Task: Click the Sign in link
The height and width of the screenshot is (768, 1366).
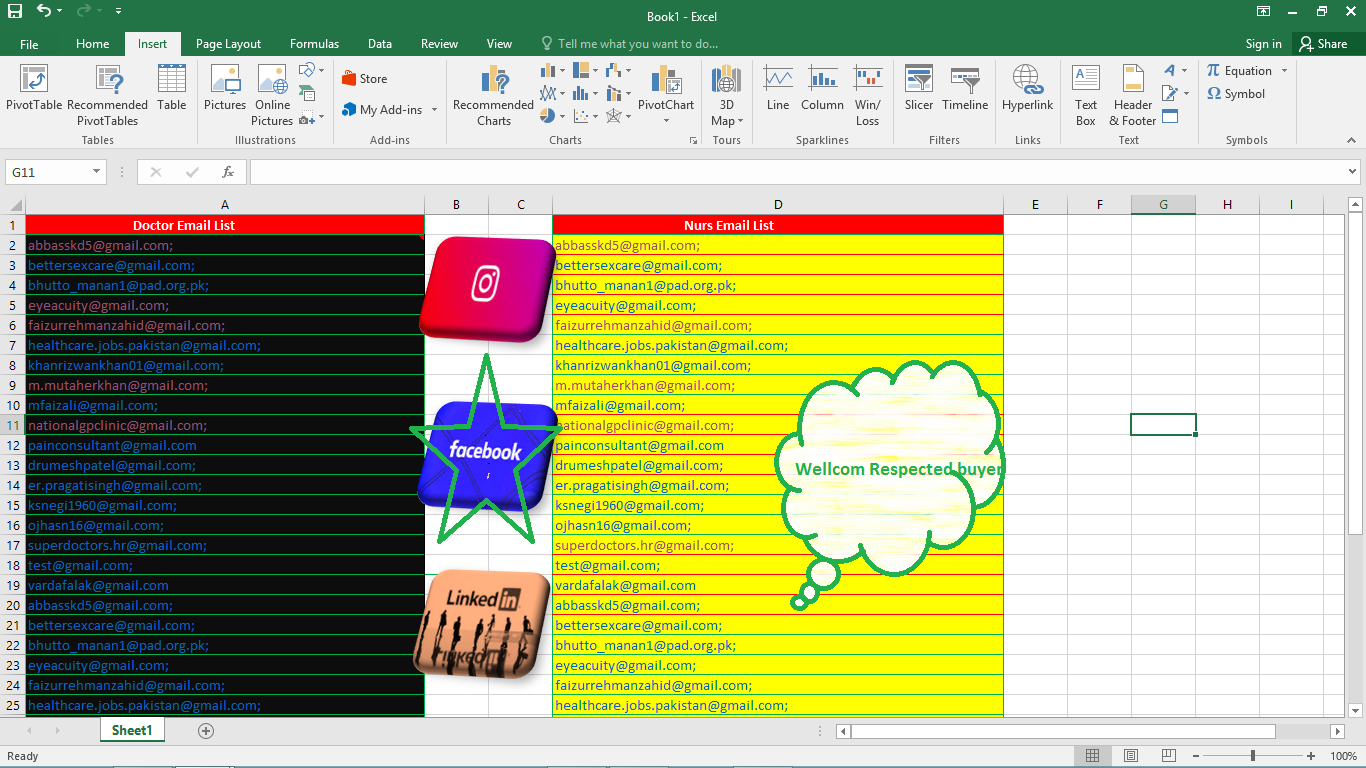Action: (1262, 44)
